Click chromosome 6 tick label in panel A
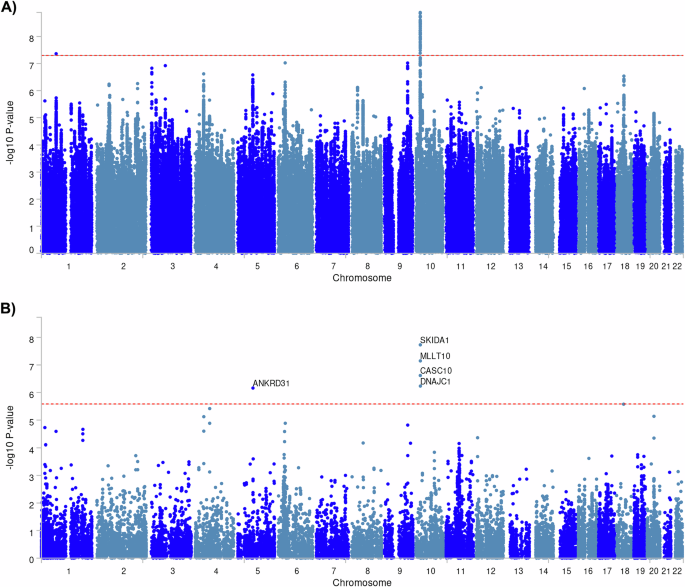Image resolution: width=685 pixels, height=587 pixels. click(297, 266)
